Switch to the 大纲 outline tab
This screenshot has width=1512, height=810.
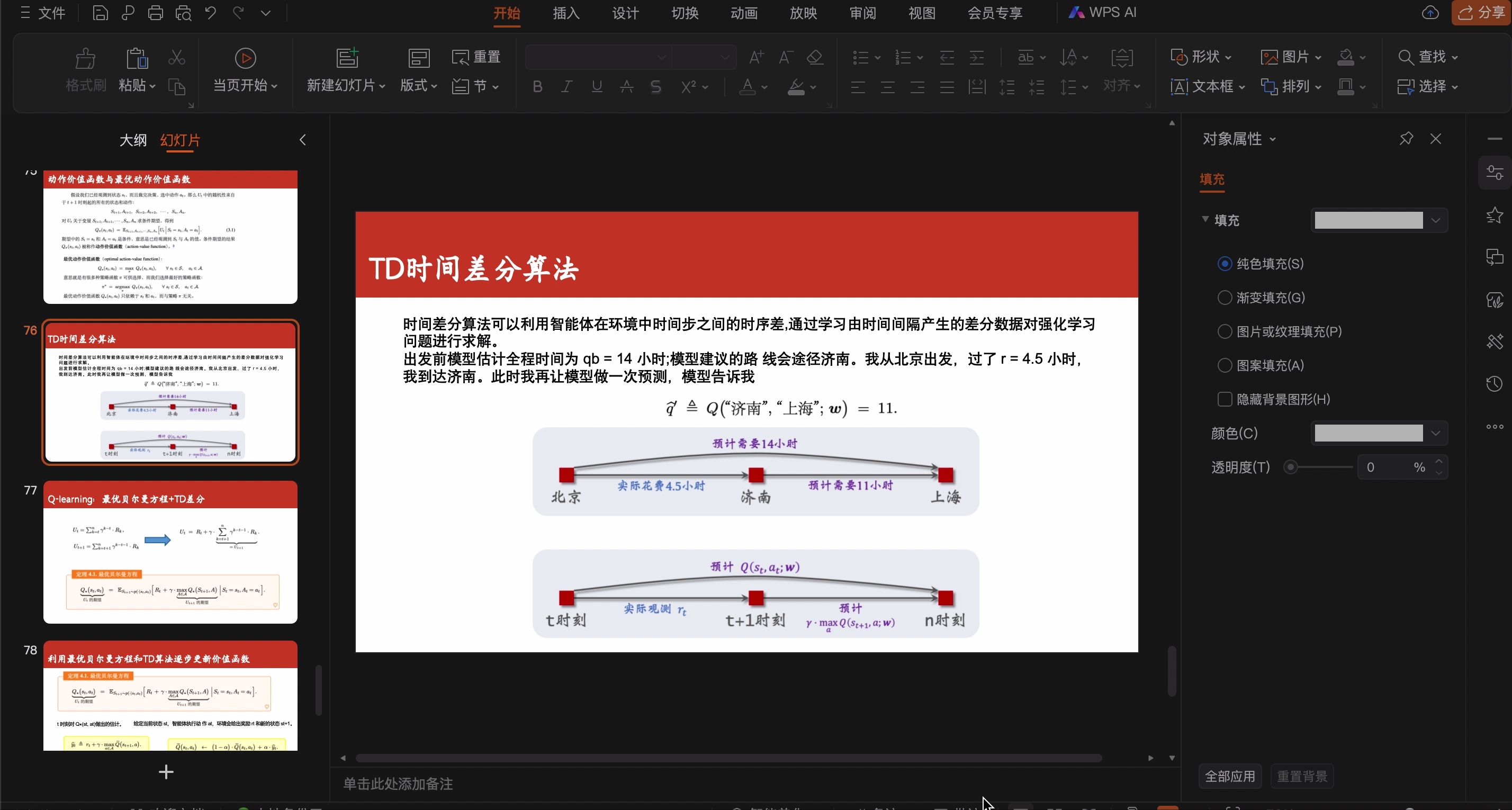pos(133,140)
